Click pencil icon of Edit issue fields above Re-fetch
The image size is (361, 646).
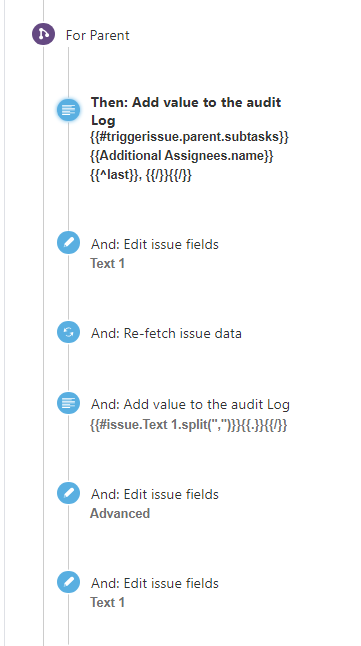coord(68,243)
